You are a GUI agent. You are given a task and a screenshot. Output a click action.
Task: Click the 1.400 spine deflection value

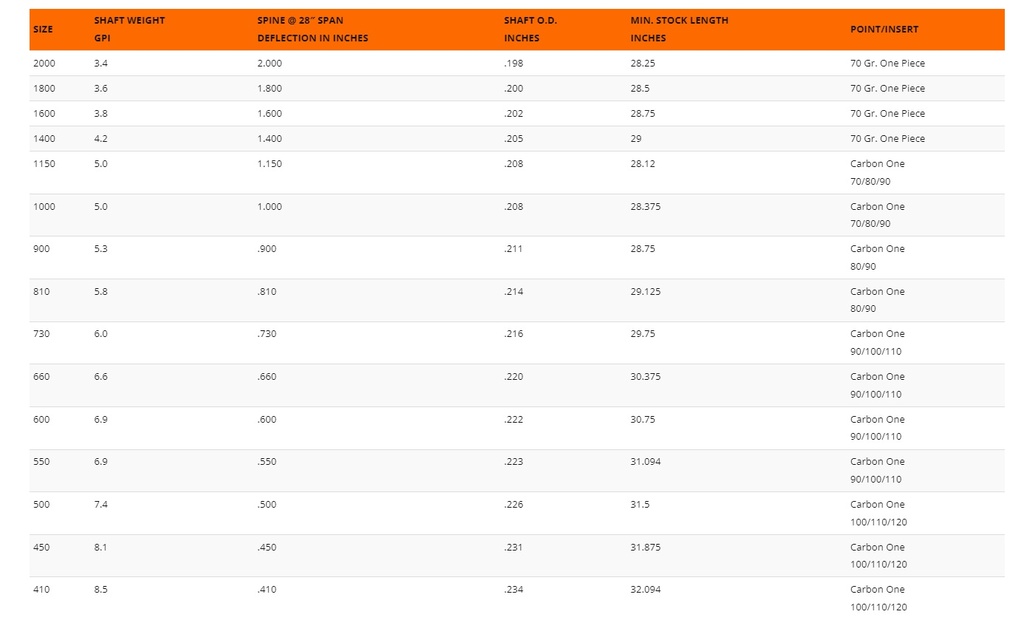click(269, 138)
